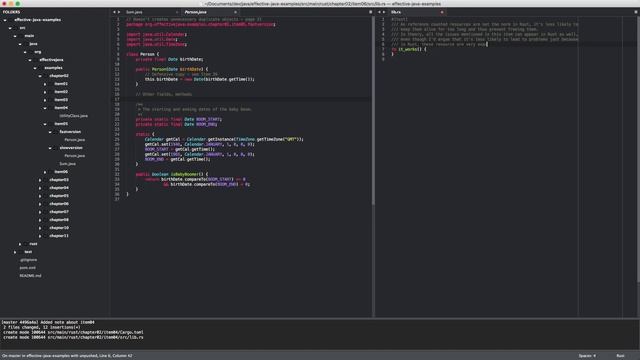Open pom.xml in the sidebar

27,268
